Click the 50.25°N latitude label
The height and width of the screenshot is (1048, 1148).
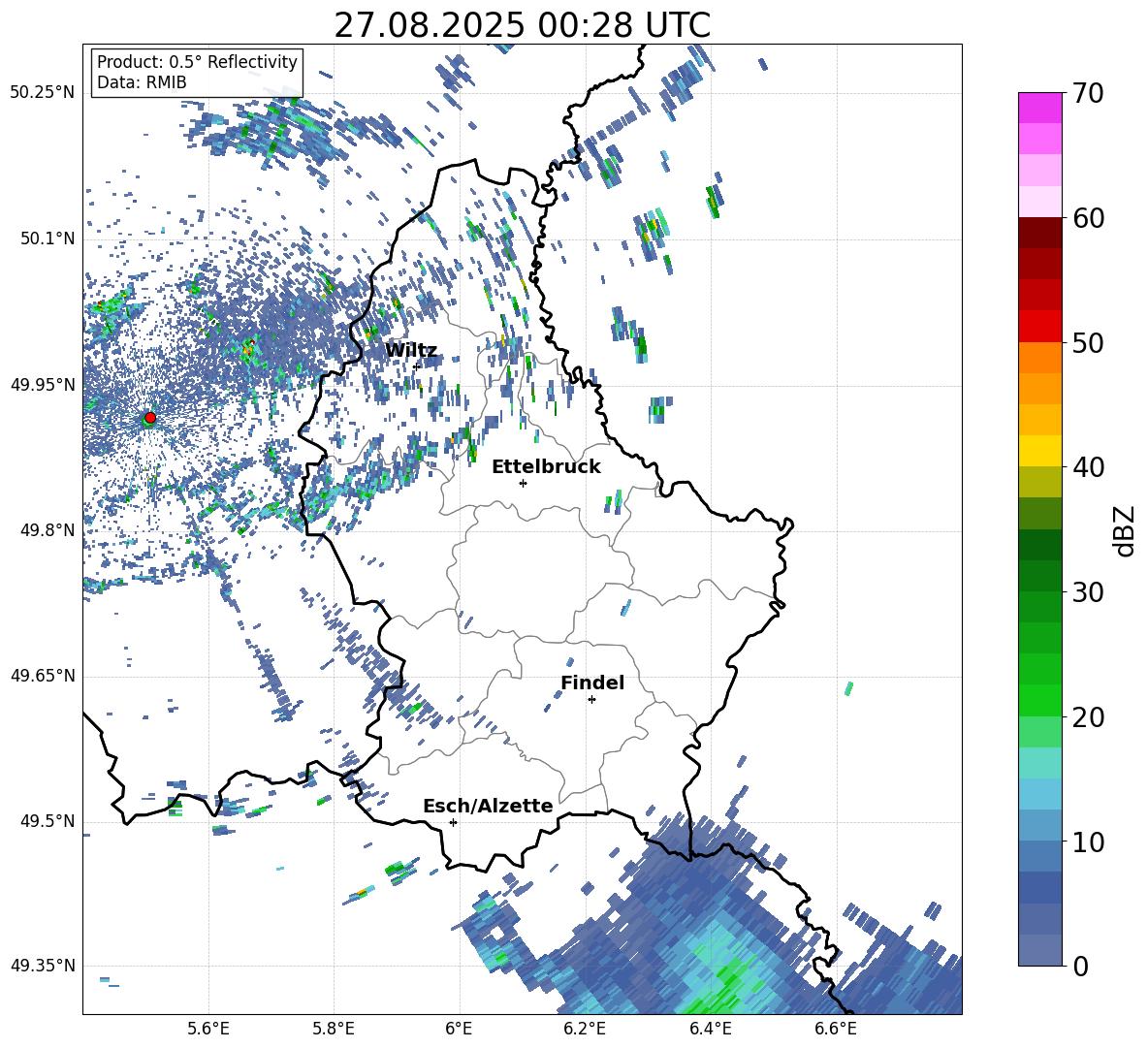(x=42, y=93)
